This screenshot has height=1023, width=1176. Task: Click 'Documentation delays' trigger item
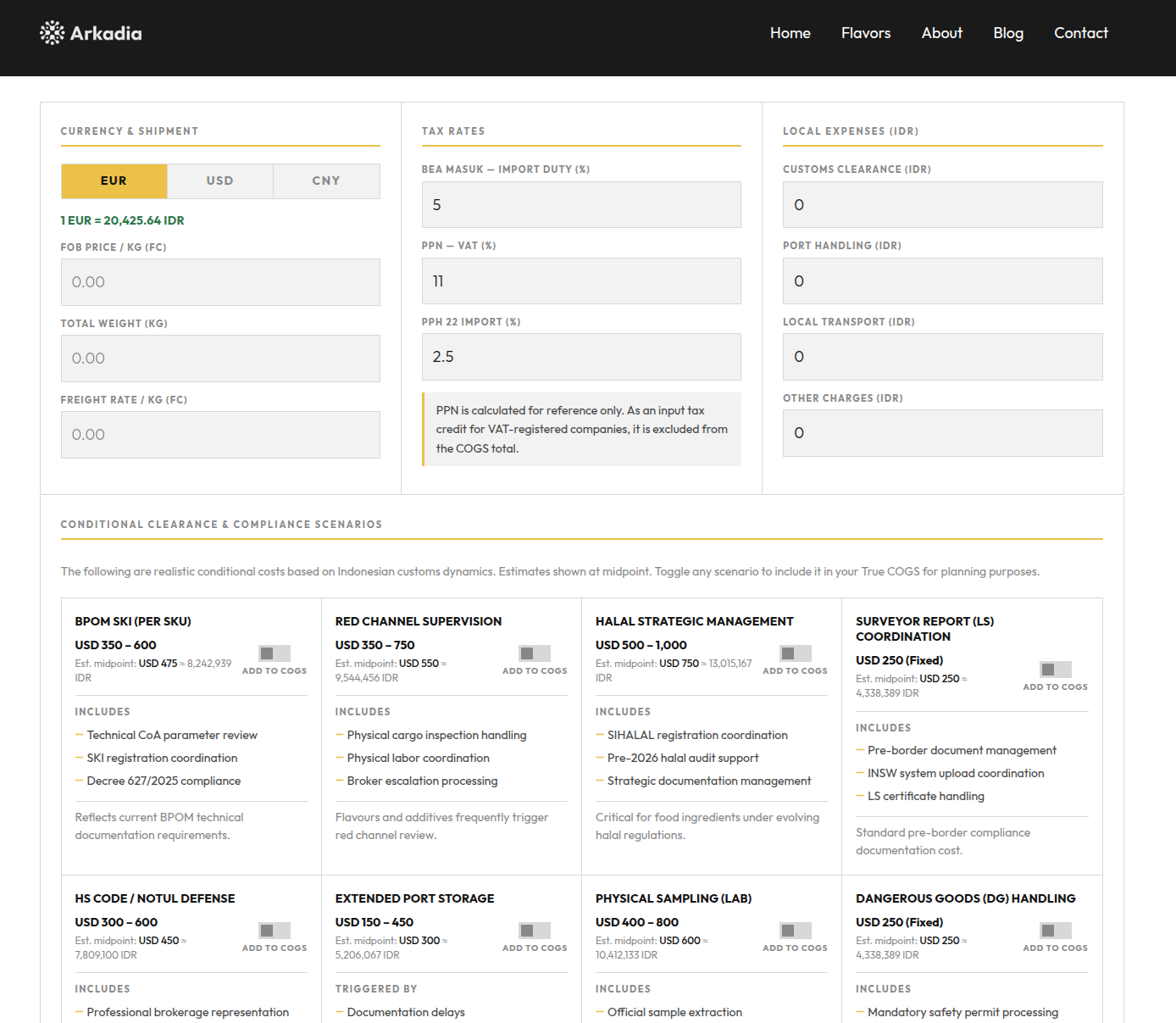click(x=406, y=1012)
